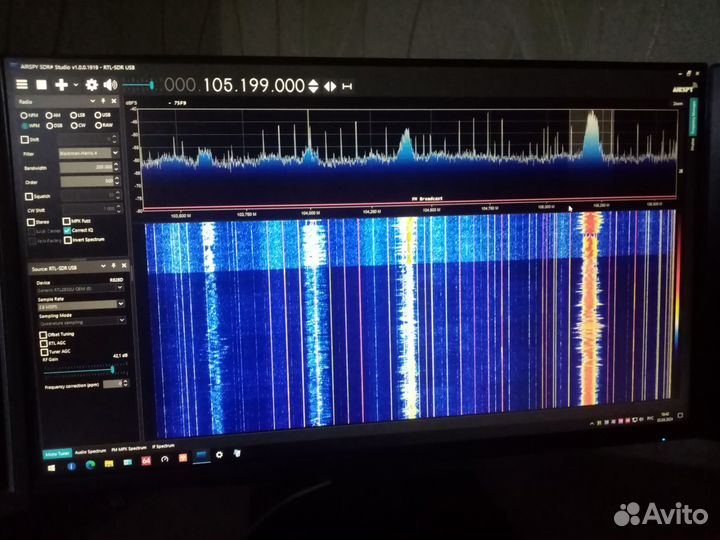Toggle the MPX Pass checkbox

[67, 221]
